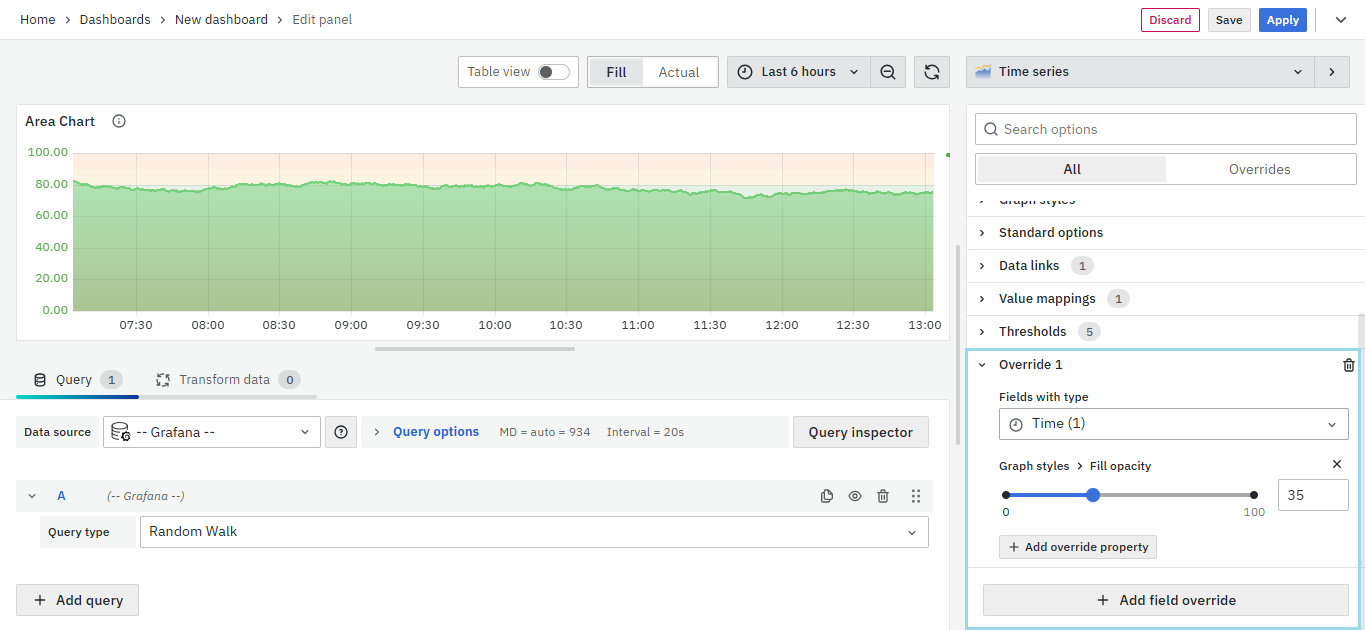Toggle the Table view switch
1365x630 pixels.
tap(553, 72)
